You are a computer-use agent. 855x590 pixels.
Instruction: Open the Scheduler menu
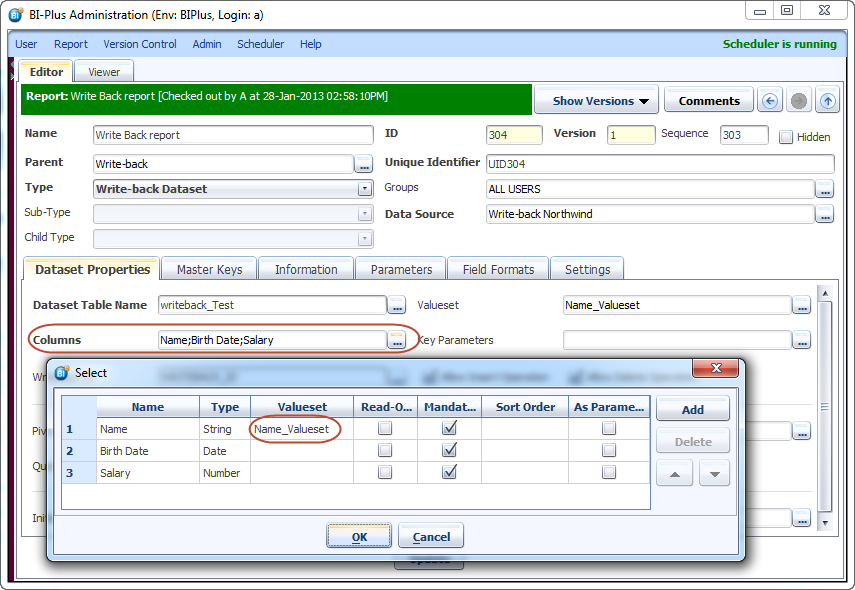[x=260, y=44]
